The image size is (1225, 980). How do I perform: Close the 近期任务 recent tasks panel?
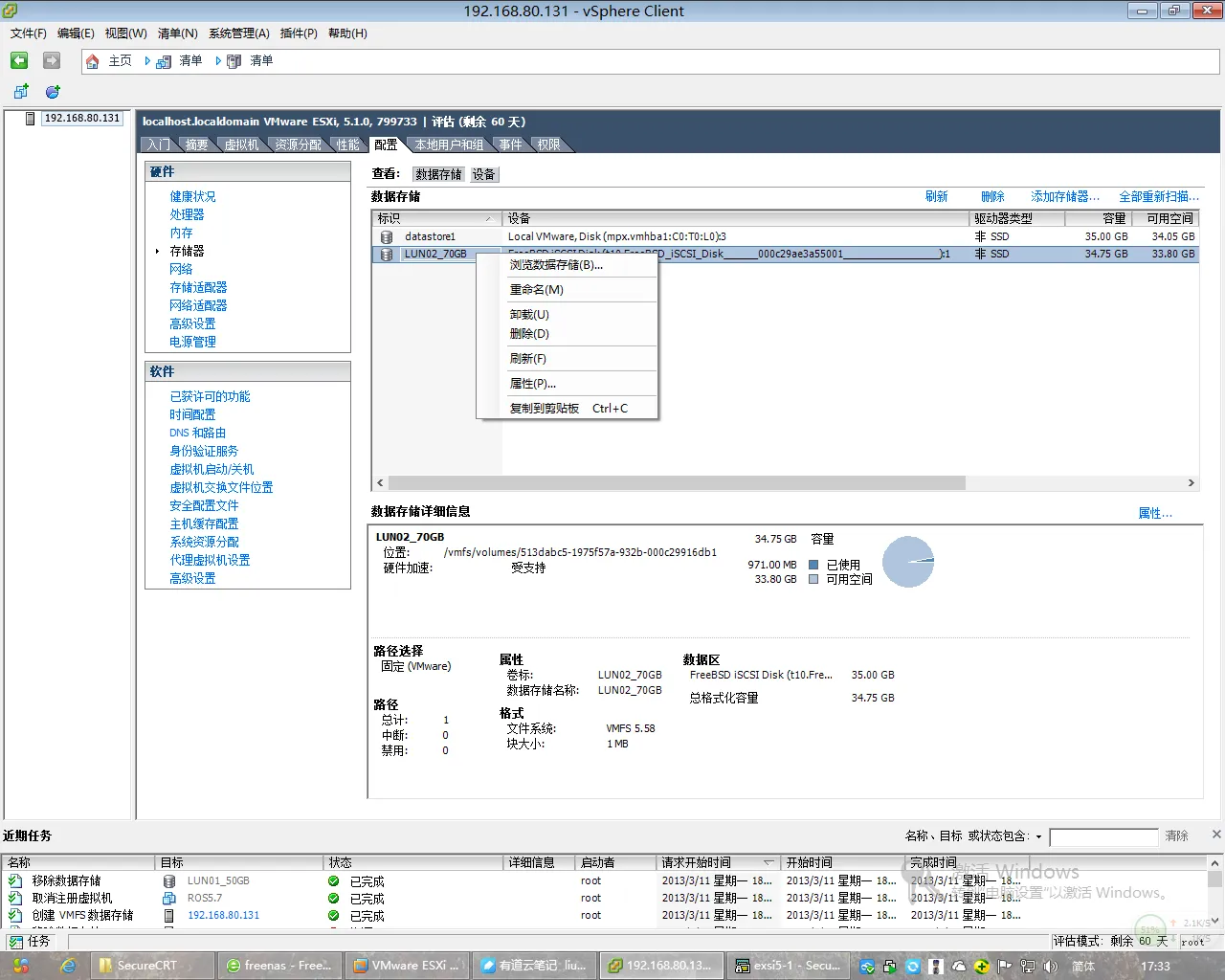pos(1216,835)
